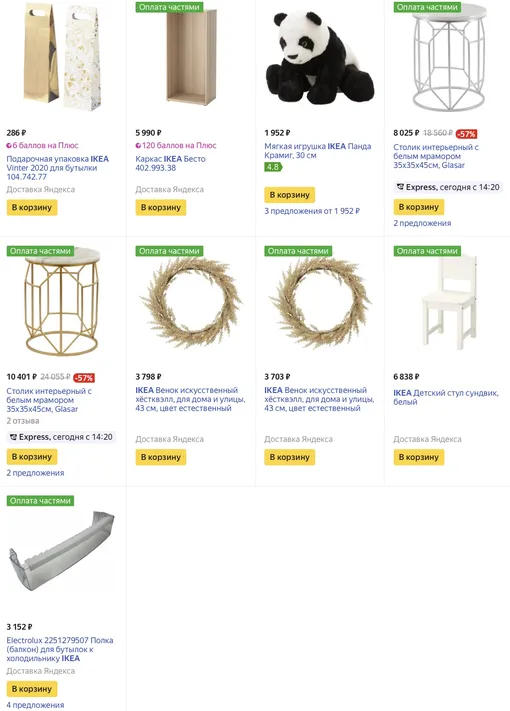Click the -57% discount badge at 8 025 ₽
This screenshot has height=711, width=510.
point(466,134)
